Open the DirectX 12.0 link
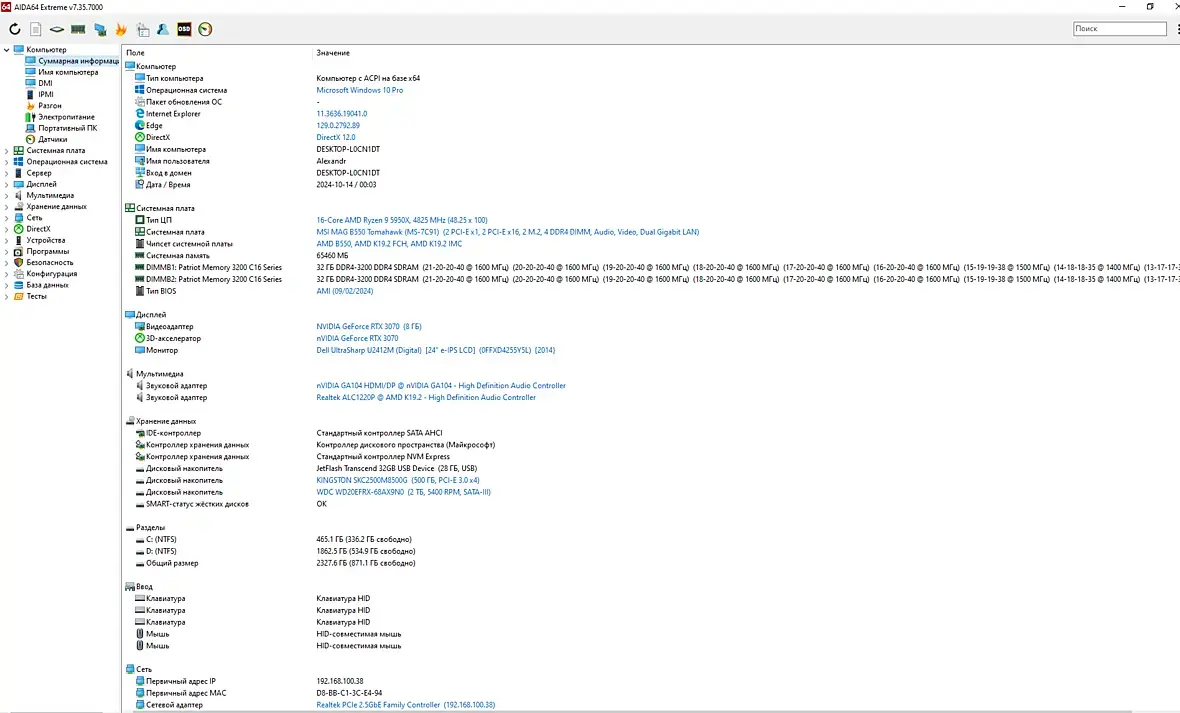This screenshot has height=713, width=1180. point(336,138)
